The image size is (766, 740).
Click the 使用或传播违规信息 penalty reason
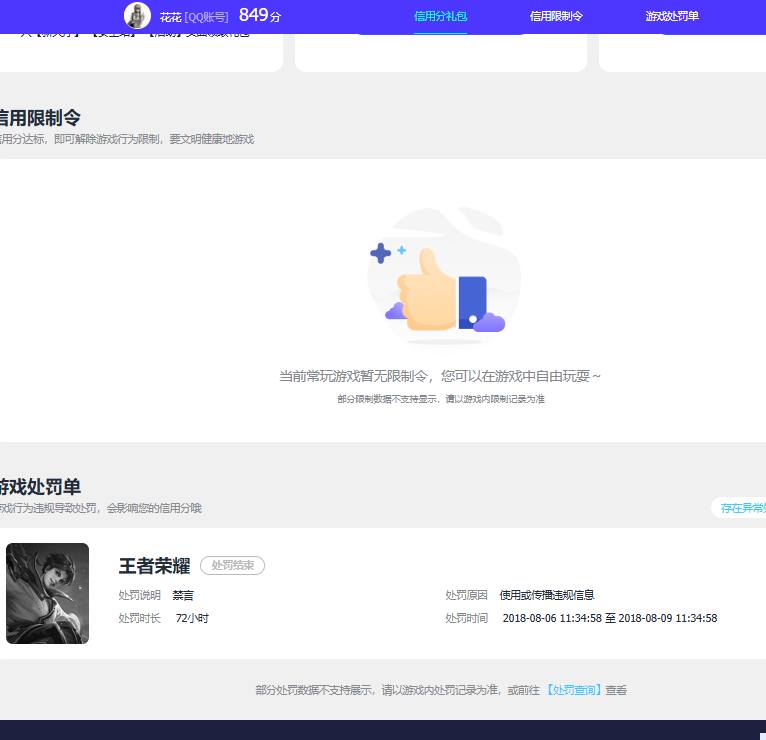pos(547,594)
